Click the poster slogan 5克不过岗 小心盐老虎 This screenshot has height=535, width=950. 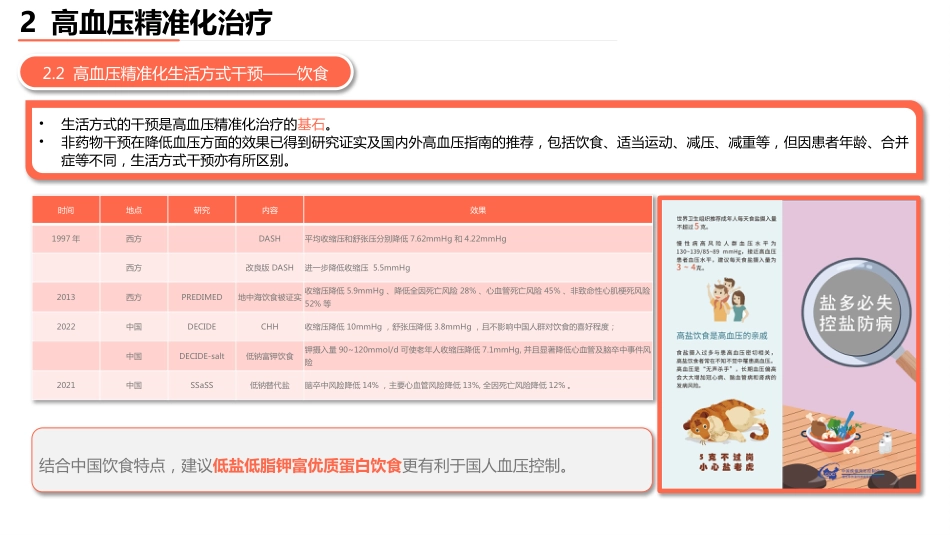coord(726,462)
